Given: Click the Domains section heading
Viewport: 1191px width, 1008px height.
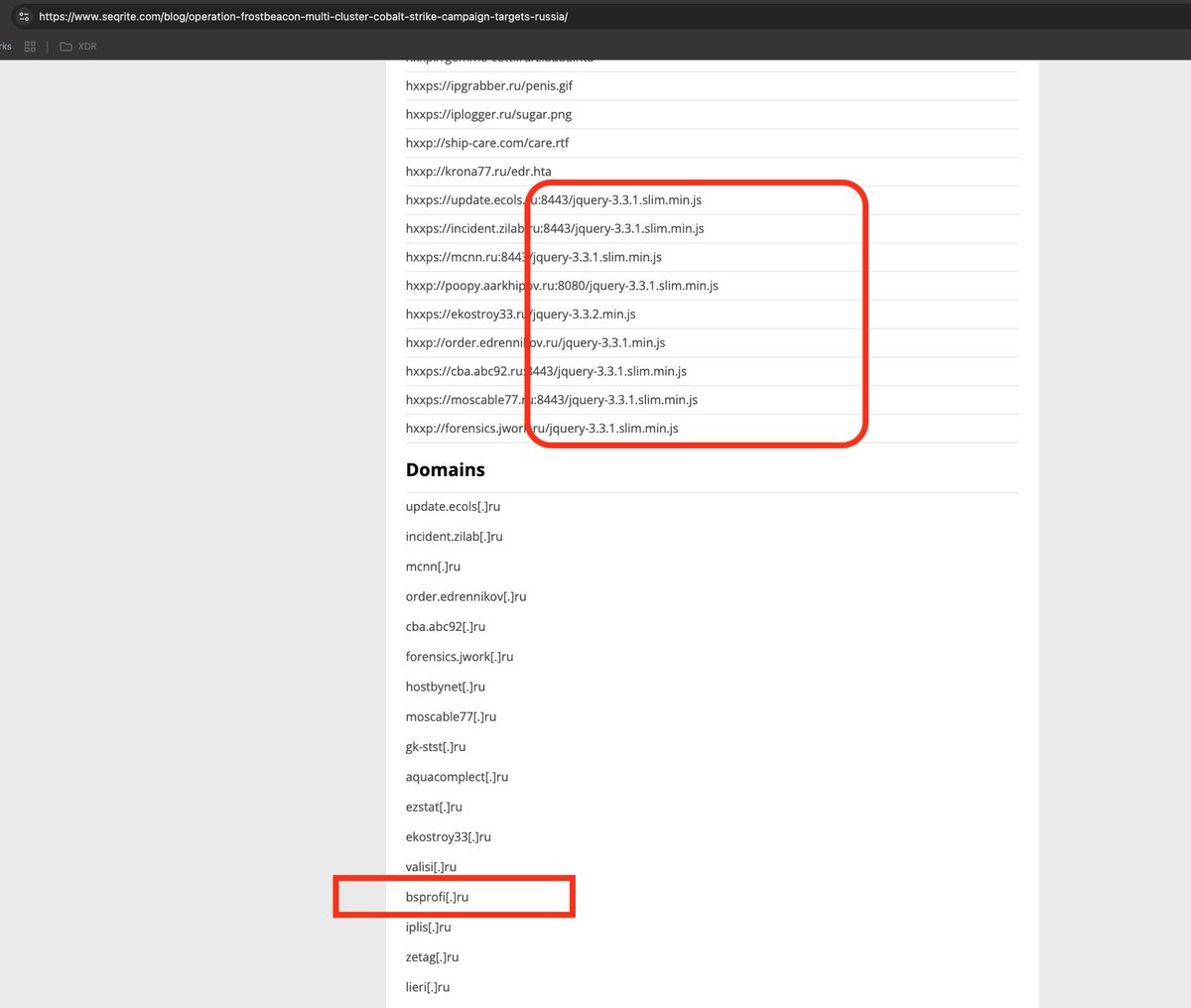Looking at the screenshot, I should click(x=446, y=469).
